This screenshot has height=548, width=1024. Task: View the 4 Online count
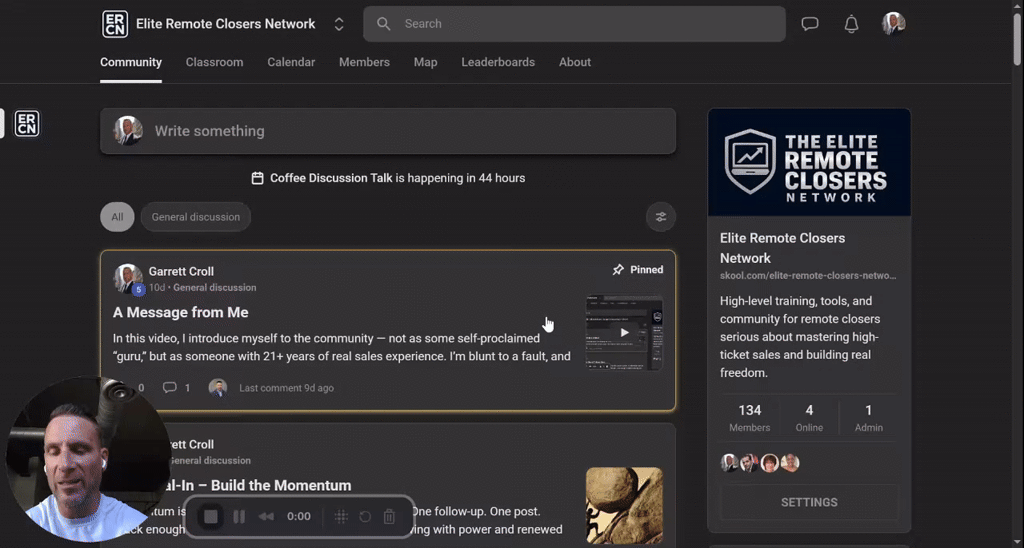[x=809, y=418]
